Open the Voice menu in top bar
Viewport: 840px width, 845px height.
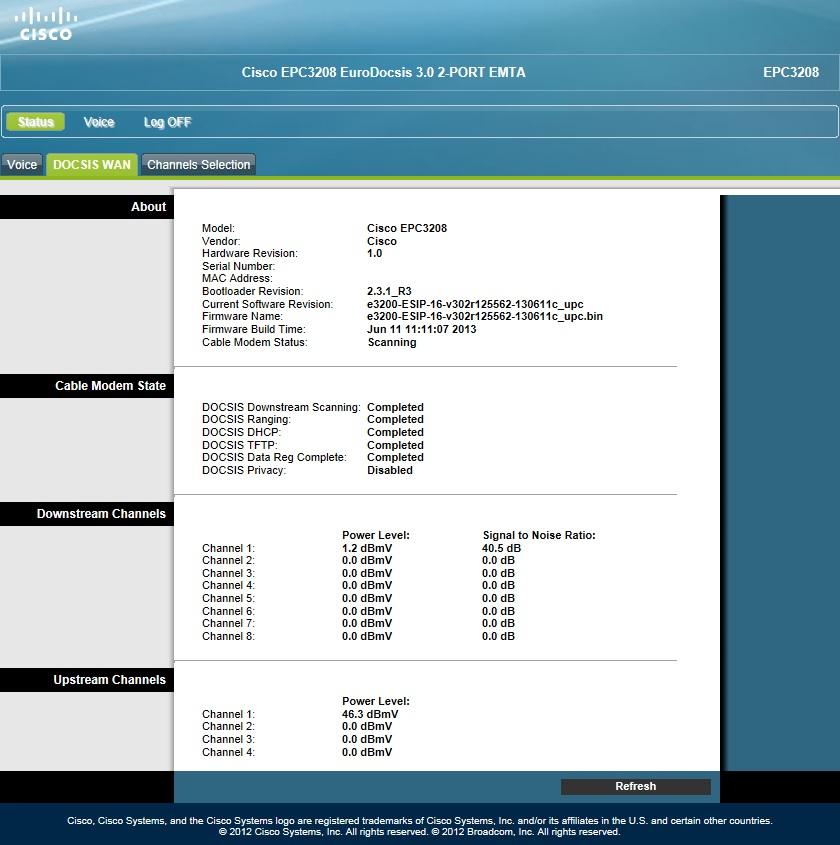pyautogui.click(x=99, y=122)
